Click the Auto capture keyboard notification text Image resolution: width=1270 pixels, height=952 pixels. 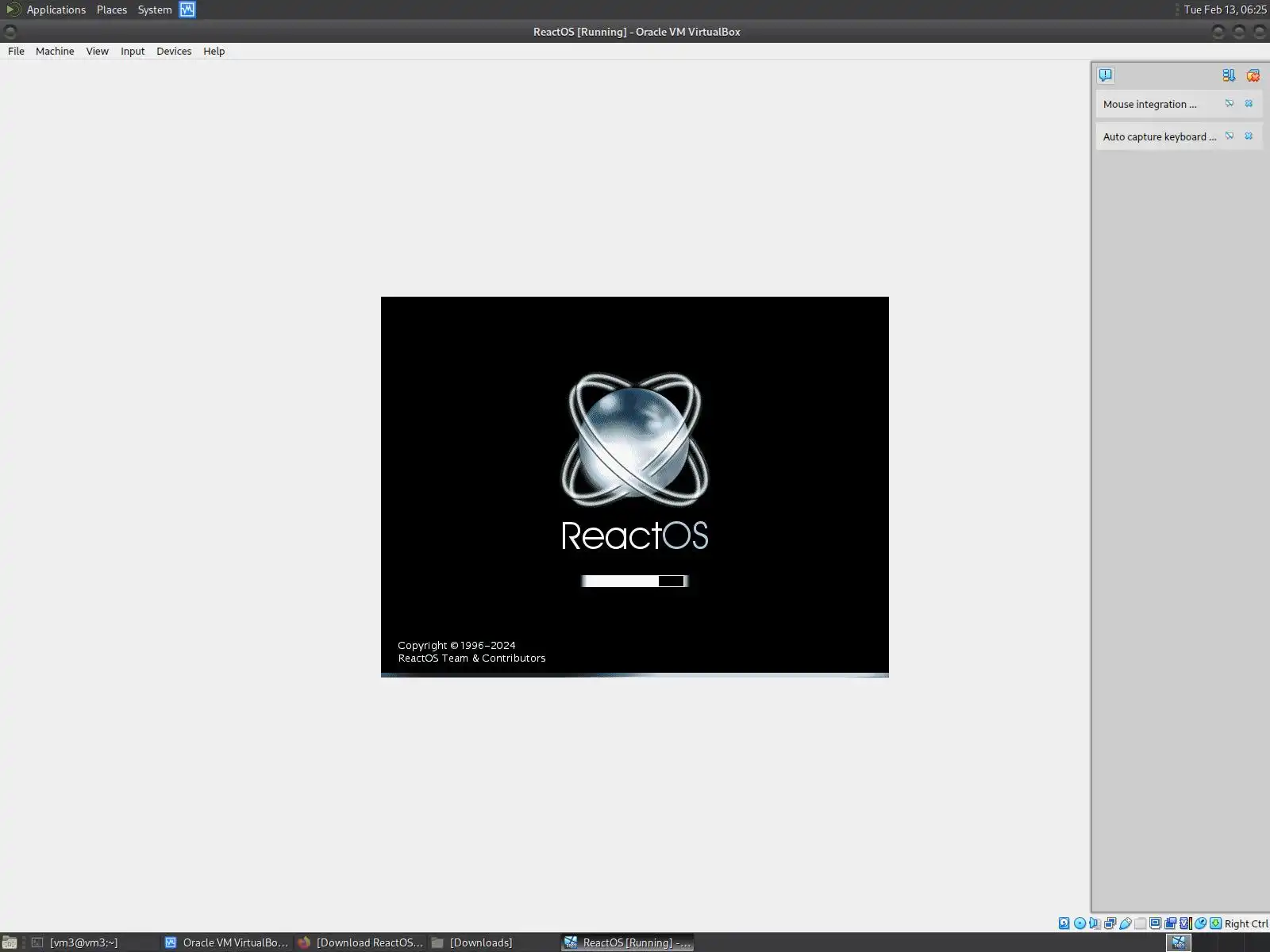click(x=1160, y=136)
